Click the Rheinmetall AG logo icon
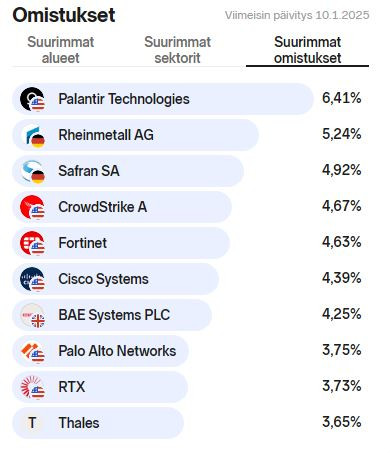The width and height of the screenshot is (390, 453). 32,135
